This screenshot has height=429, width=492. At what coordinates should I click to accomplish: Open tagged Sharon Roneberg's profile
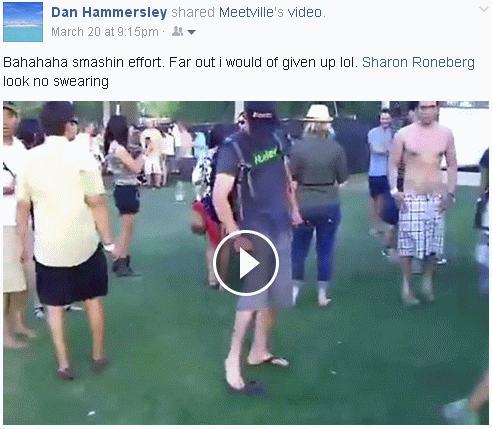click(418, 62)
